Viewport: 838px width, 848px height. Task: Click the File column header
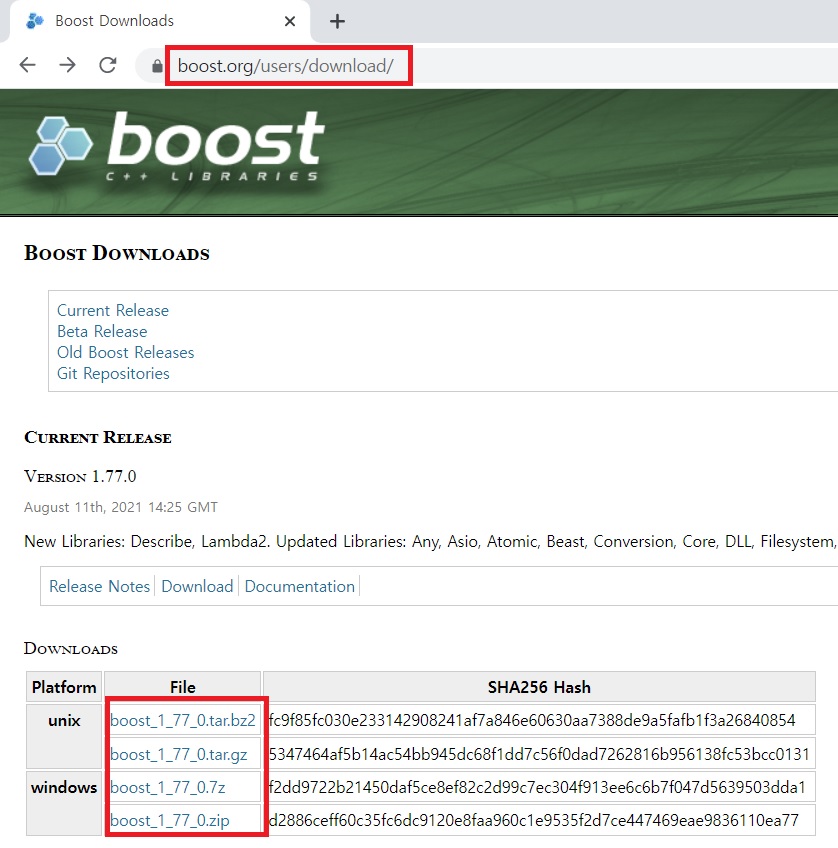click(183, 687)
